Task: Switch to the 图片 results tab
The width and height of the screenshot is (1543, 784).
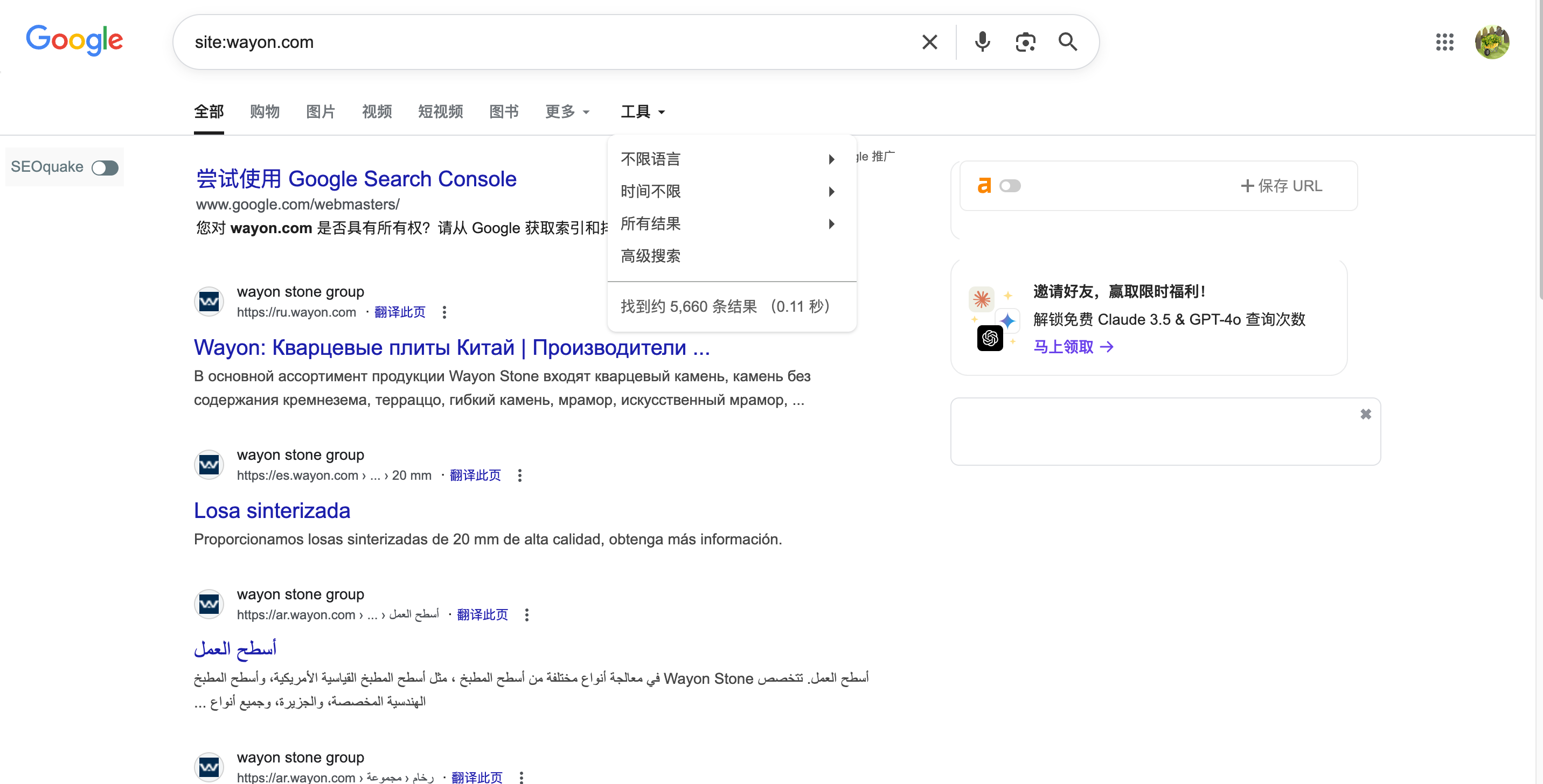Action: [x=320, y=112]
